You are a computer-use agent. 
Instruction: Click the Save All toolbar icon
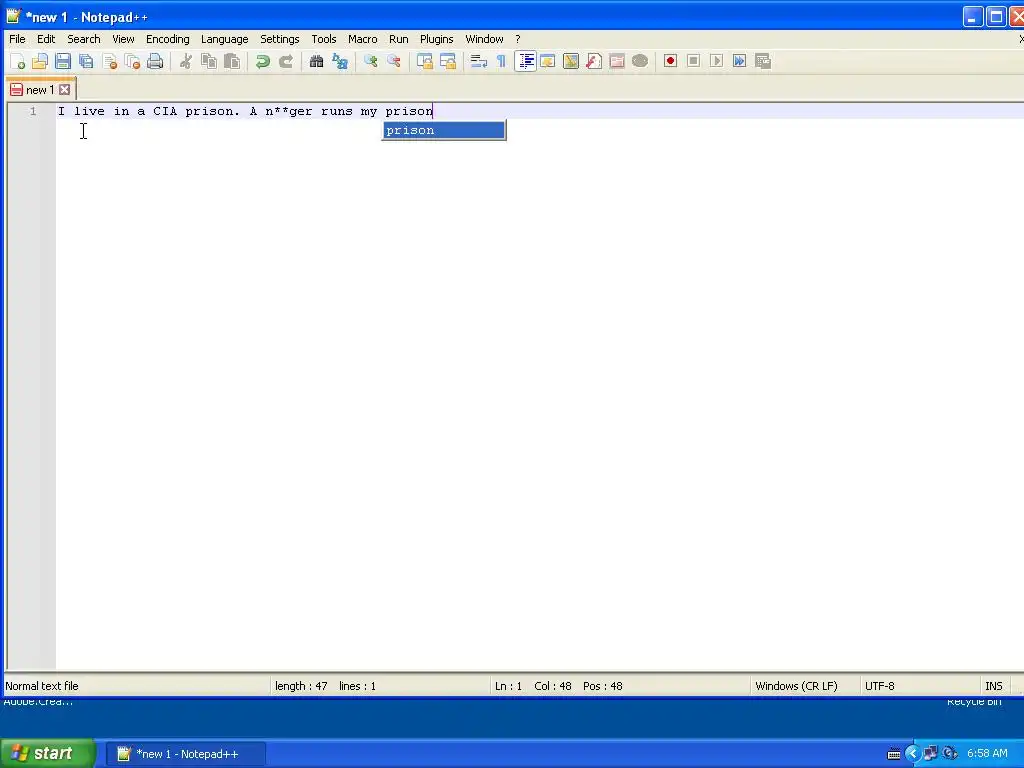[86, 61]
